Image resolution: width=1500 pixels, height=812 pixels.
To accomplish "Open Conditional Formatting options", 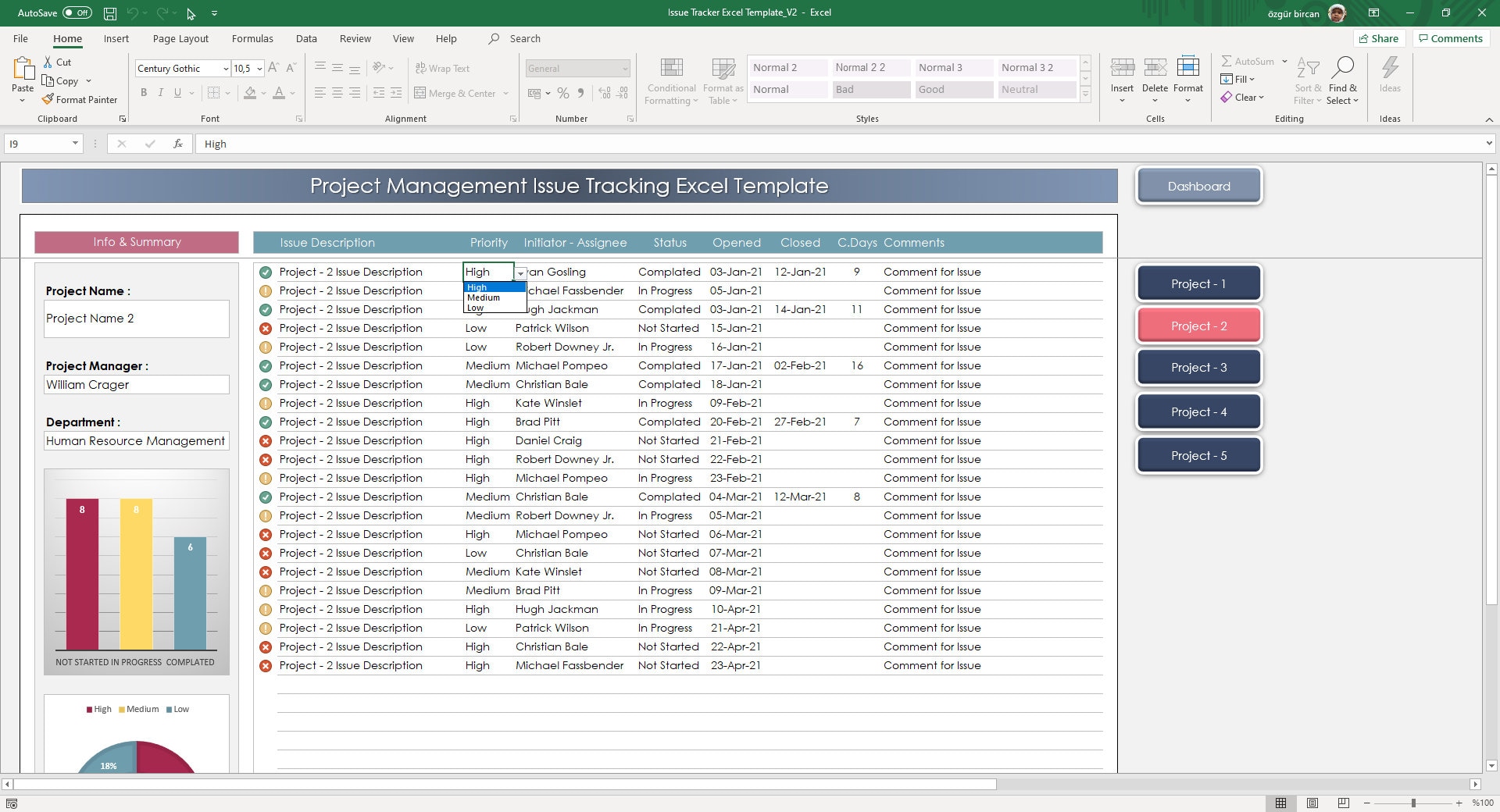I will click(x=670, y=80).
